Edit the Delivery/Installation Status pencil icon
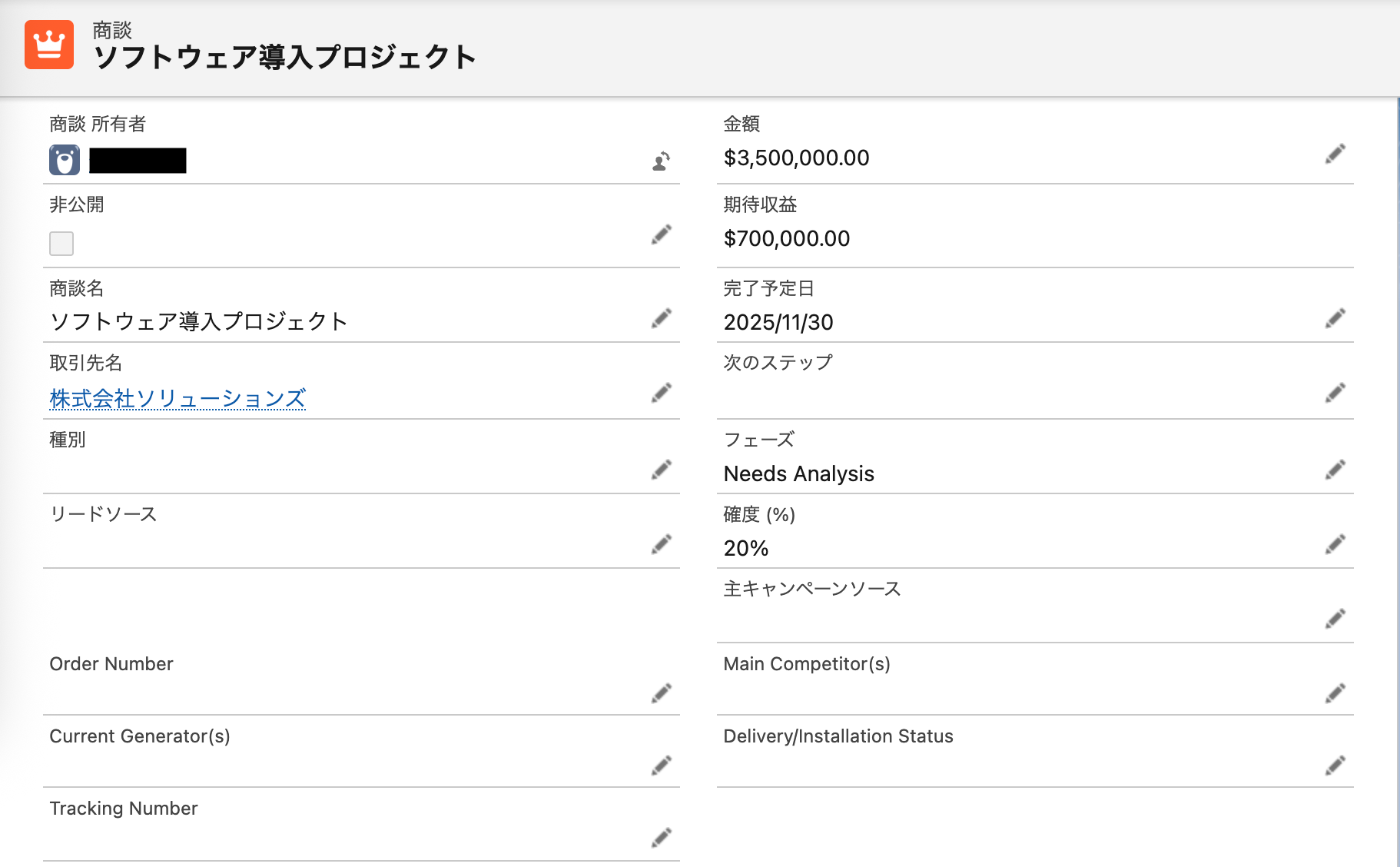Viewport: 1400px width, 867px height. [1335, 766]
